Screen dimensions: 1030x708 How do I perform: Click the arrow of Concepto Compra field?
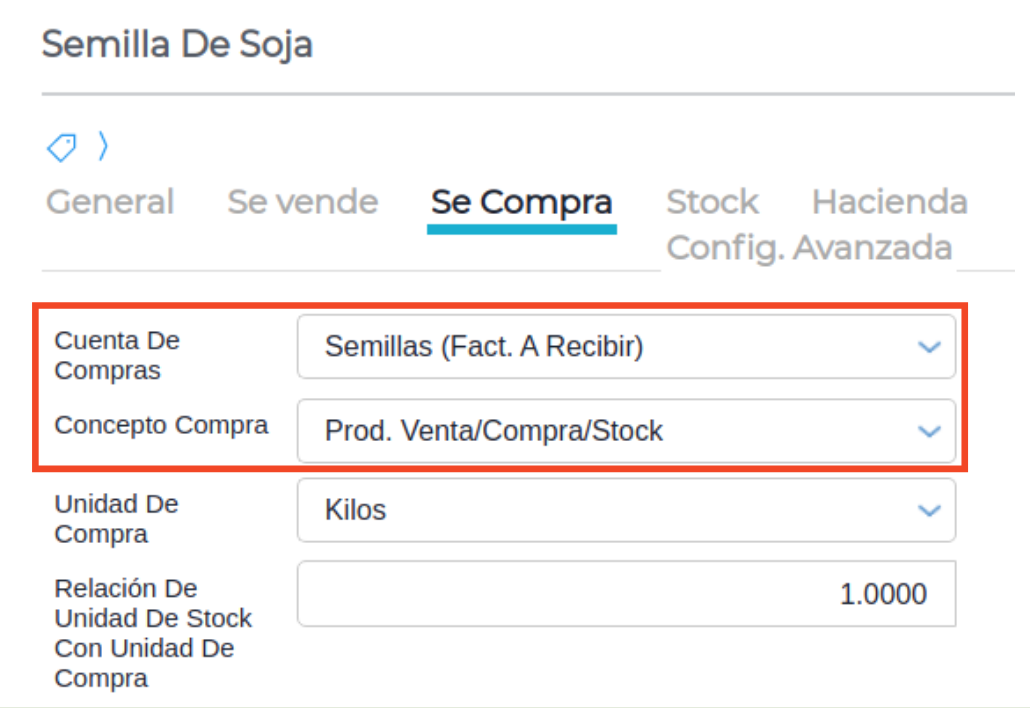coord(929,431)
